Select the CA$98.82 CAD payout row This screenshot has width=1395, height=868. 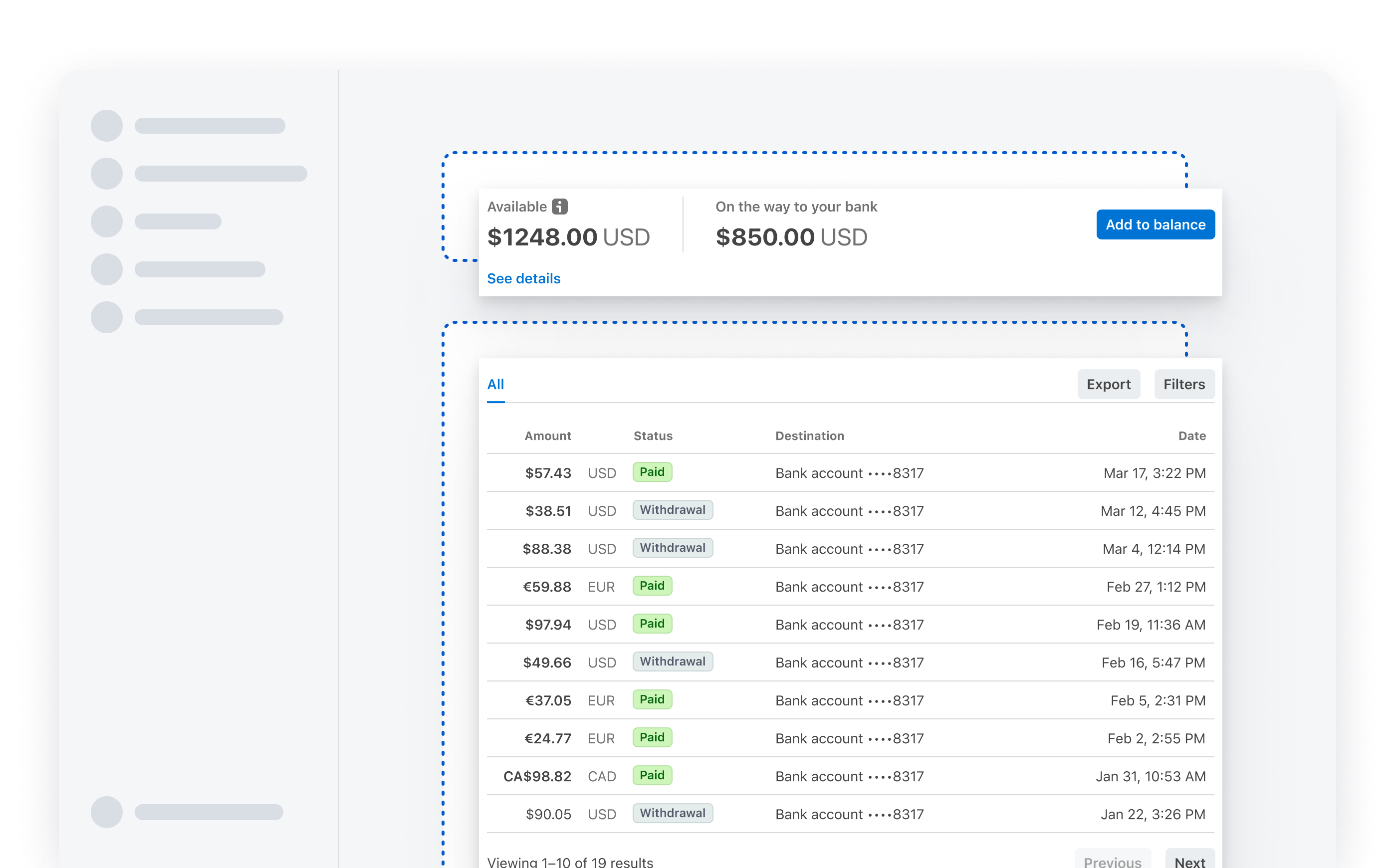point(850,776)
